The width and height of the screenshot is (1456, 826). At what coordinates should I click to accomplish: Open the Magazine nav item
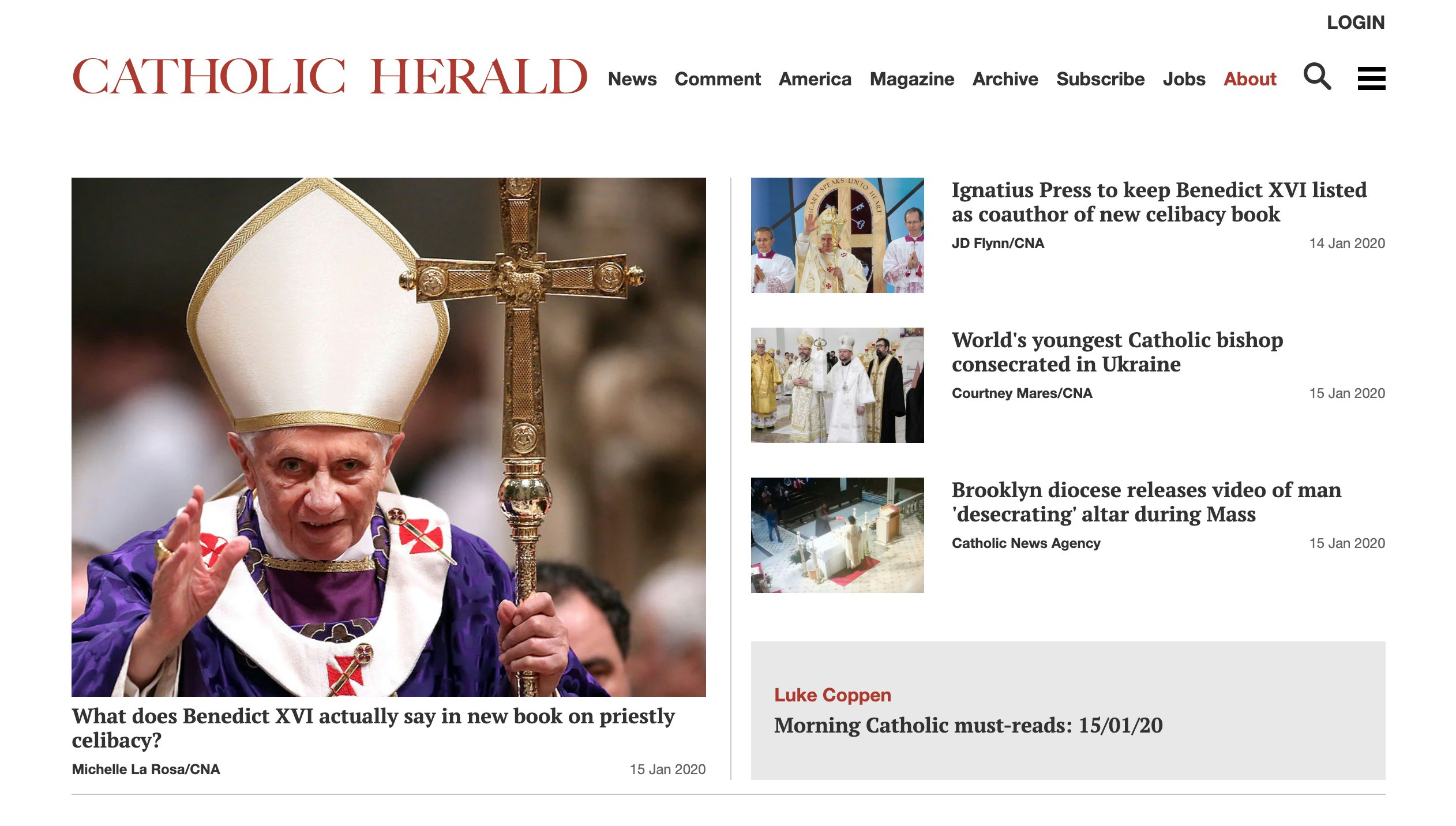[x=912, y=79]
